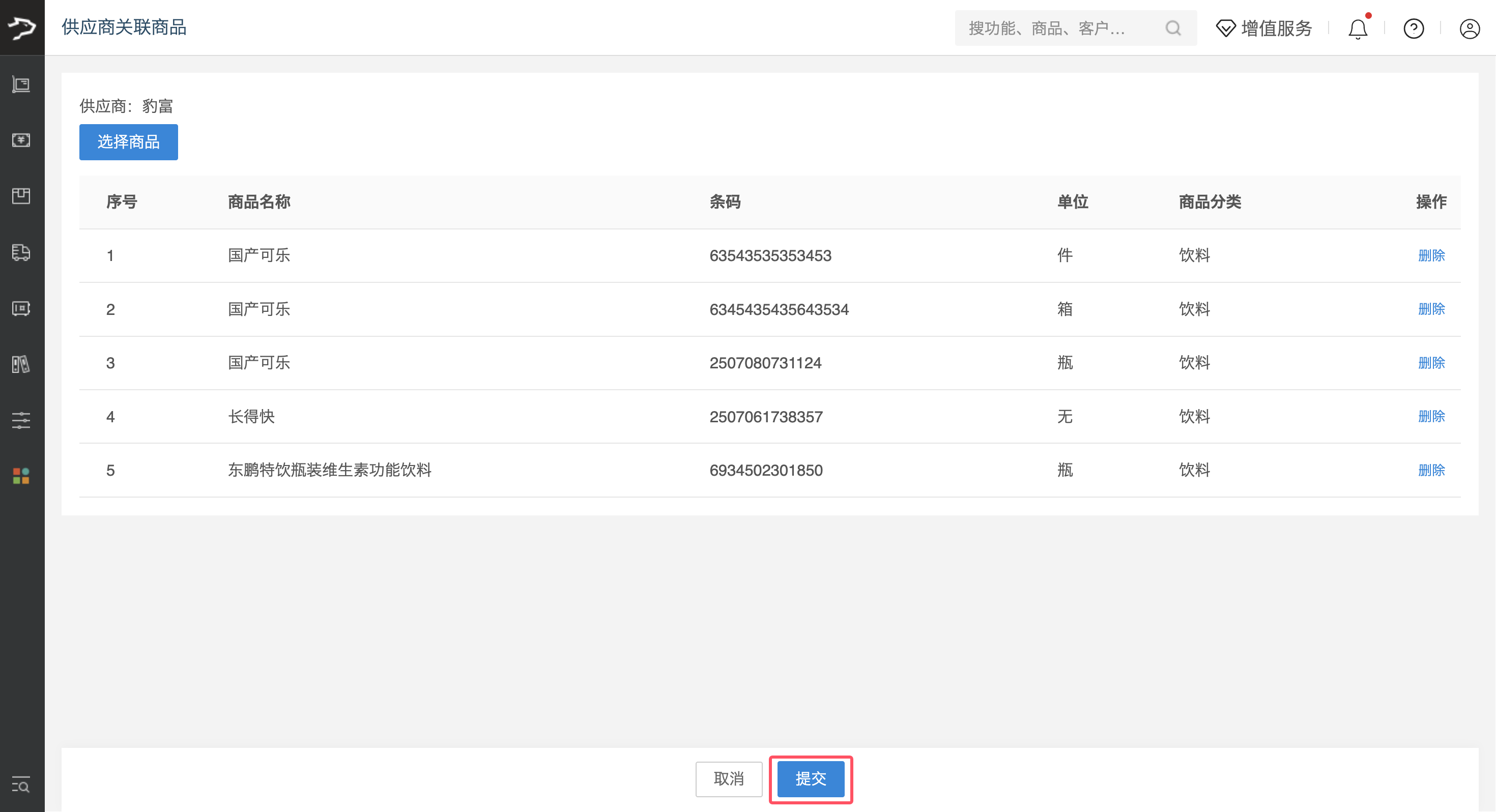Delete row 3 barcode 2507080731124

(x=1431, y=363)
